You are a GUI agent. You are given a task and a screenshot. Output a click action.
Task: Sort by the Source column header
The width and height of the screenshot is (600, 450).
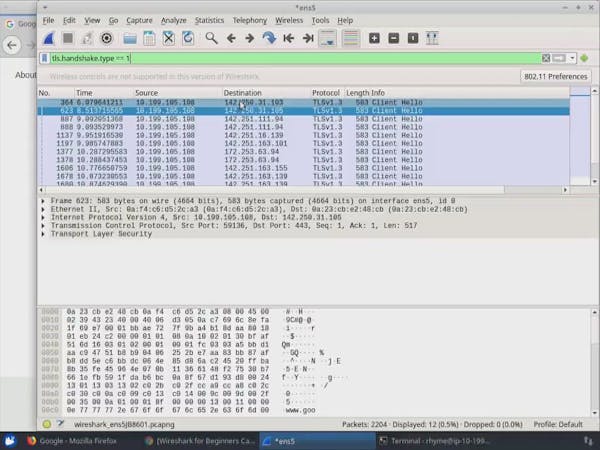click(178, 93)
